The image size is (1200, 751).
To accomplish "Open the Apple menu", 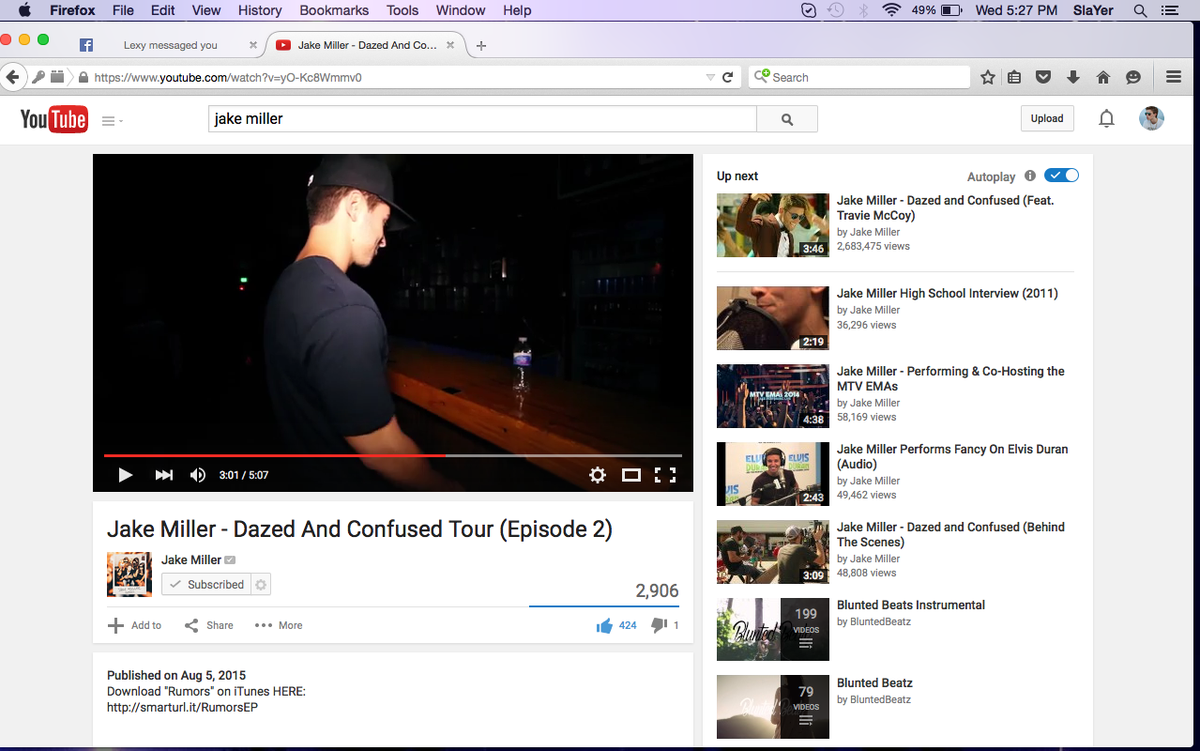I will [25, 10].
